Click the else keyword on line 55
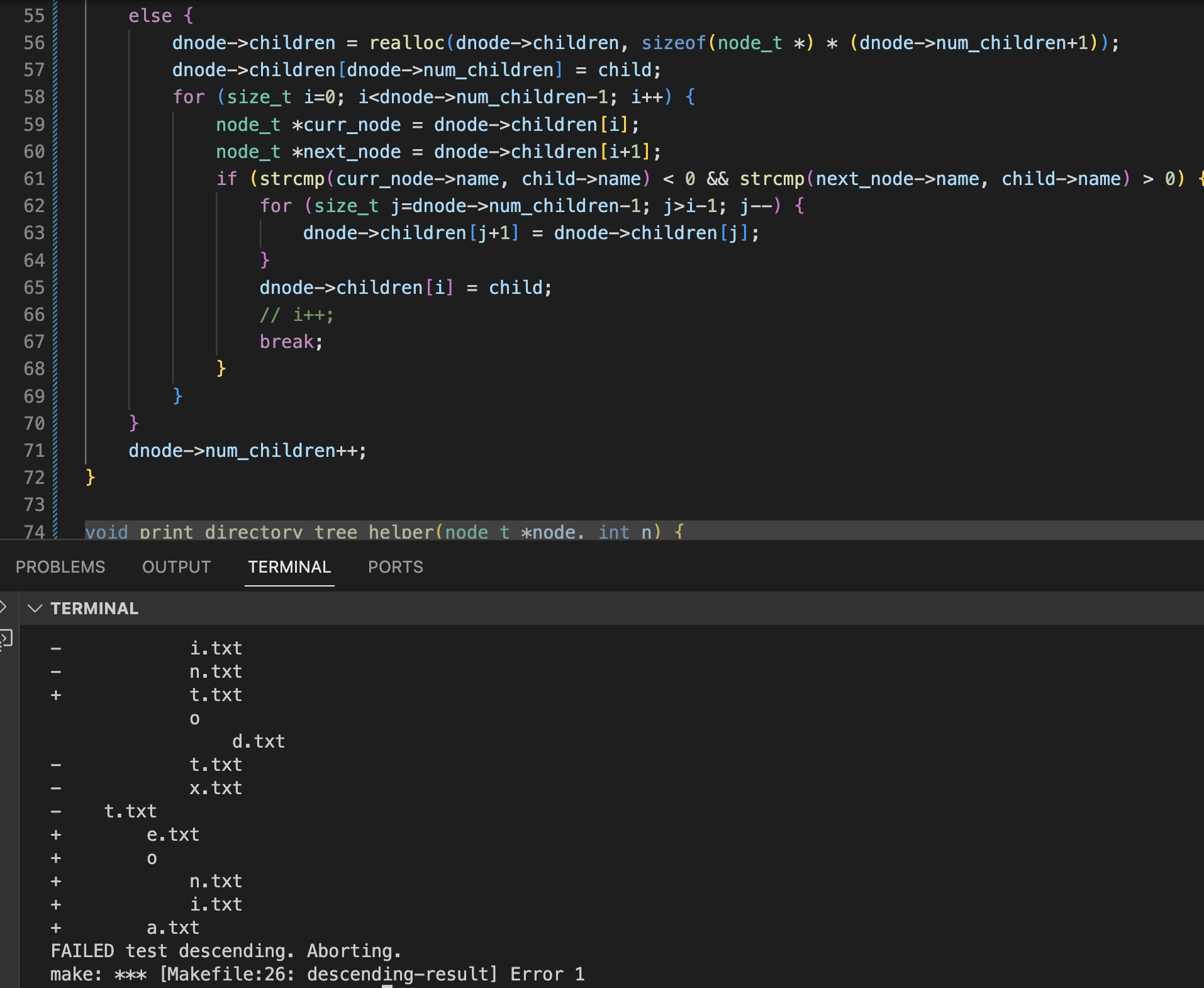The width and height of the screenshot is (1204, 988). (x=150, y=16)
